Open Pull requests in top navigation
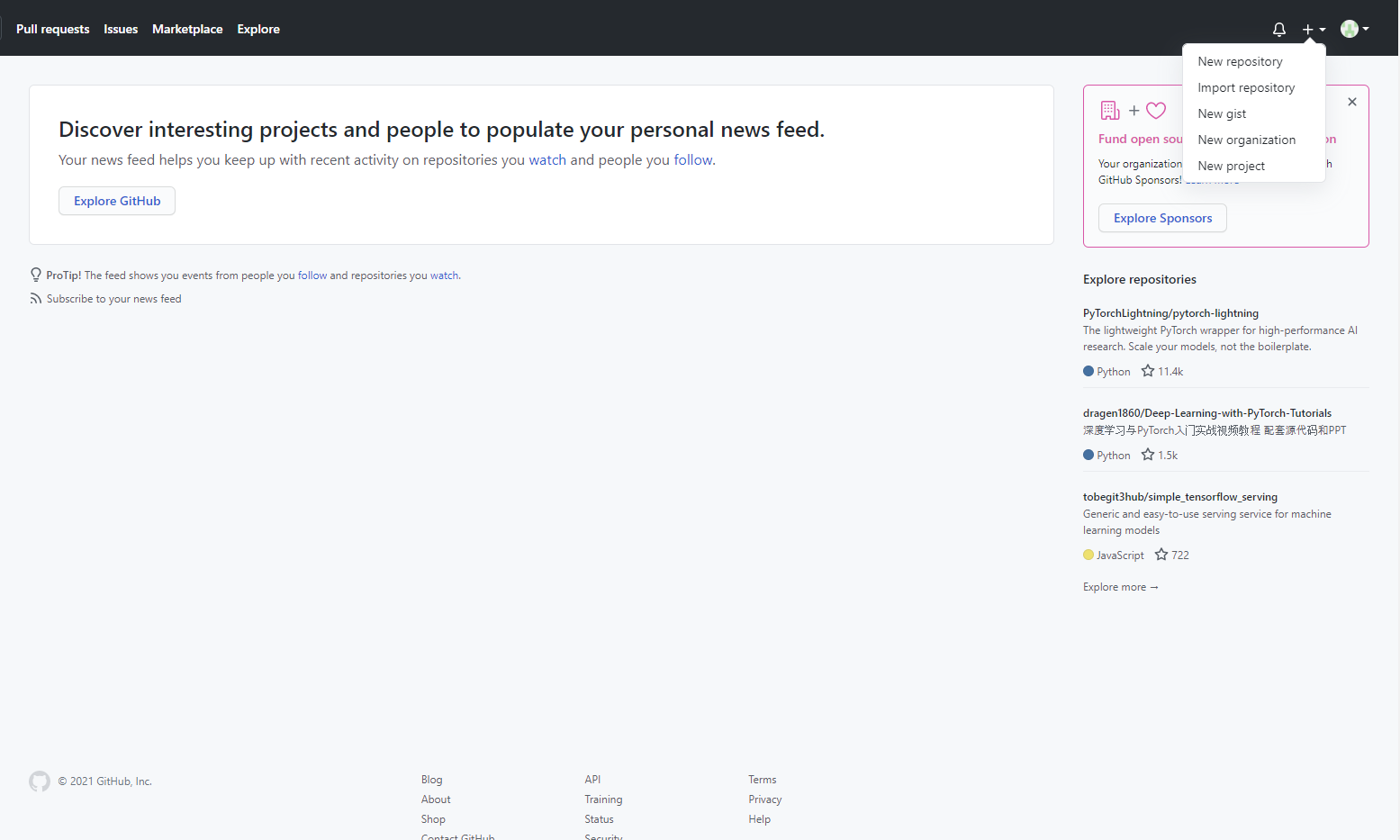This screenshot has height=840, width=1400. coord(53,29)
